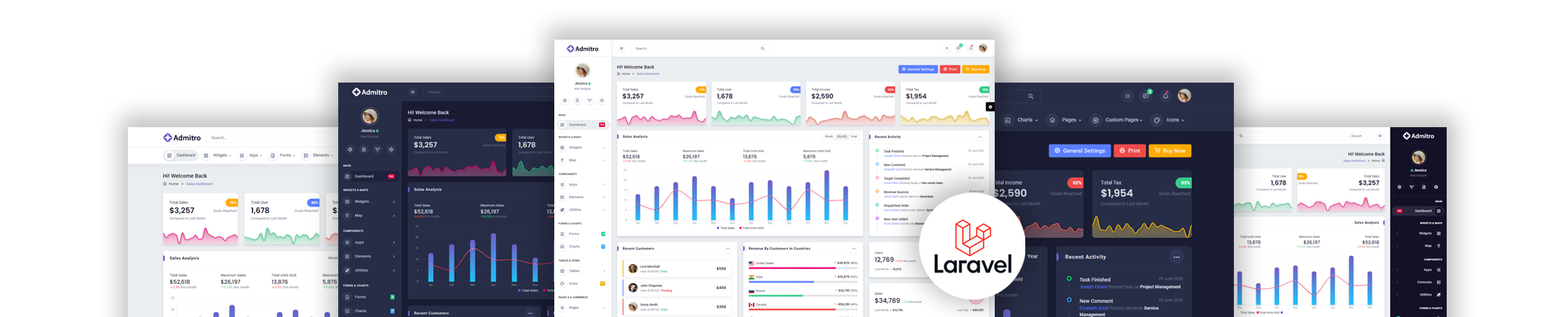
Task: Click Sales Dashboard breadcrumb in center dashboard
Action: 647,73
